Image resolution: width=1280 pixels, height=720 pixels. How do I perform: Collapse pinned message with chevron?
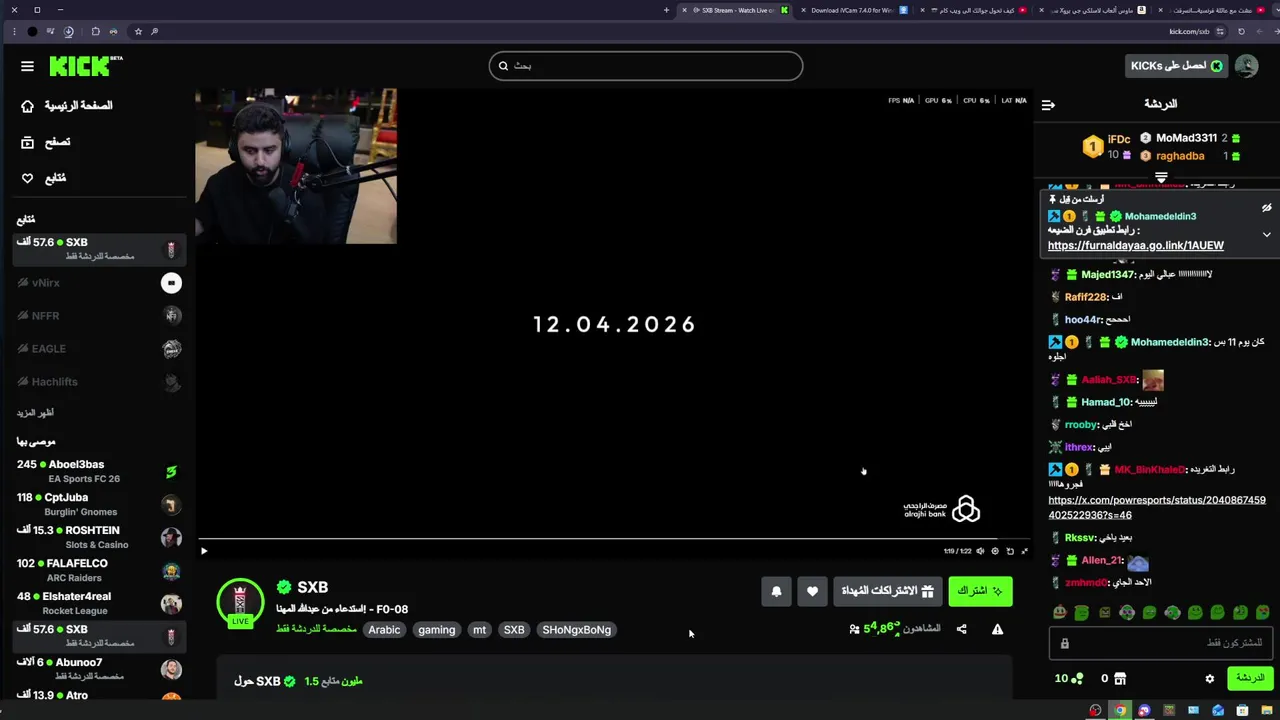tap(1266, 235)
